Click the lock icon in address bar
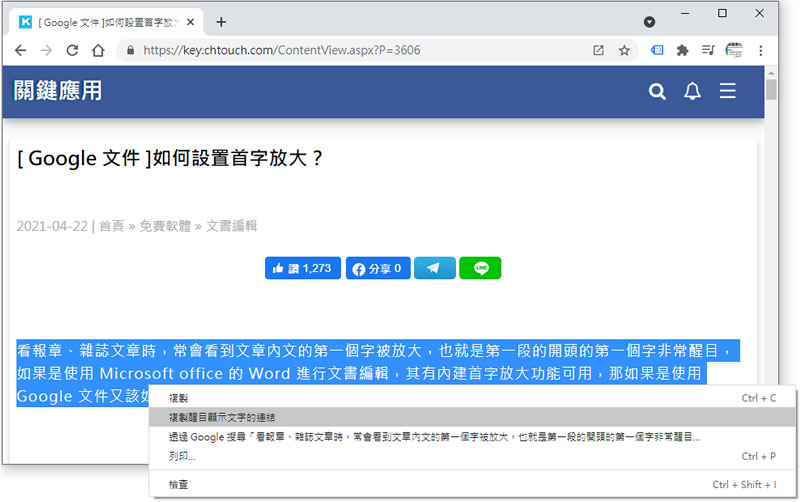The width and height of the screenshot is (800, 502). [131, 50]
